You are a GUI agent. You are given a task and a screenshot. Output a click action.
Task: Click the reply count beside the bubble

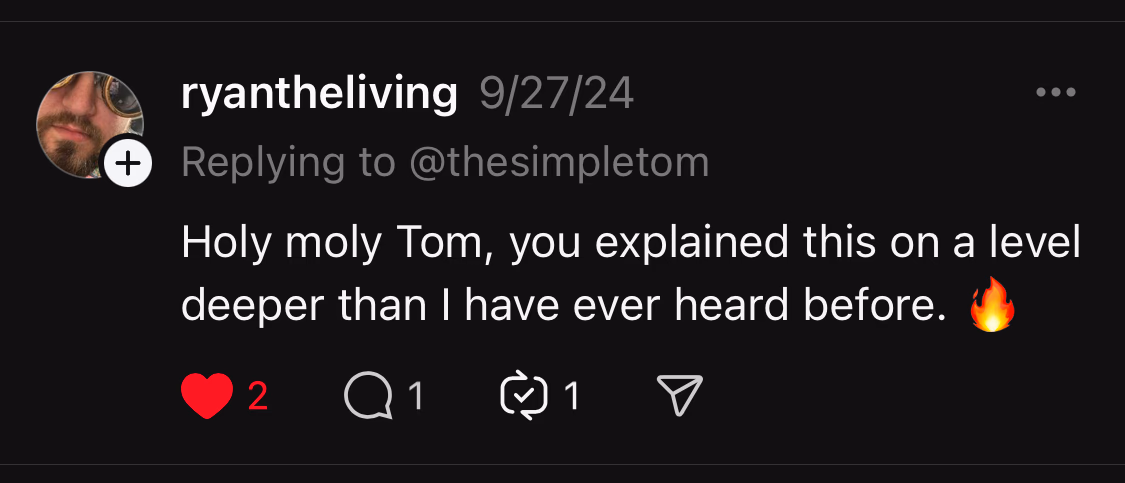[x=416, y=397]
